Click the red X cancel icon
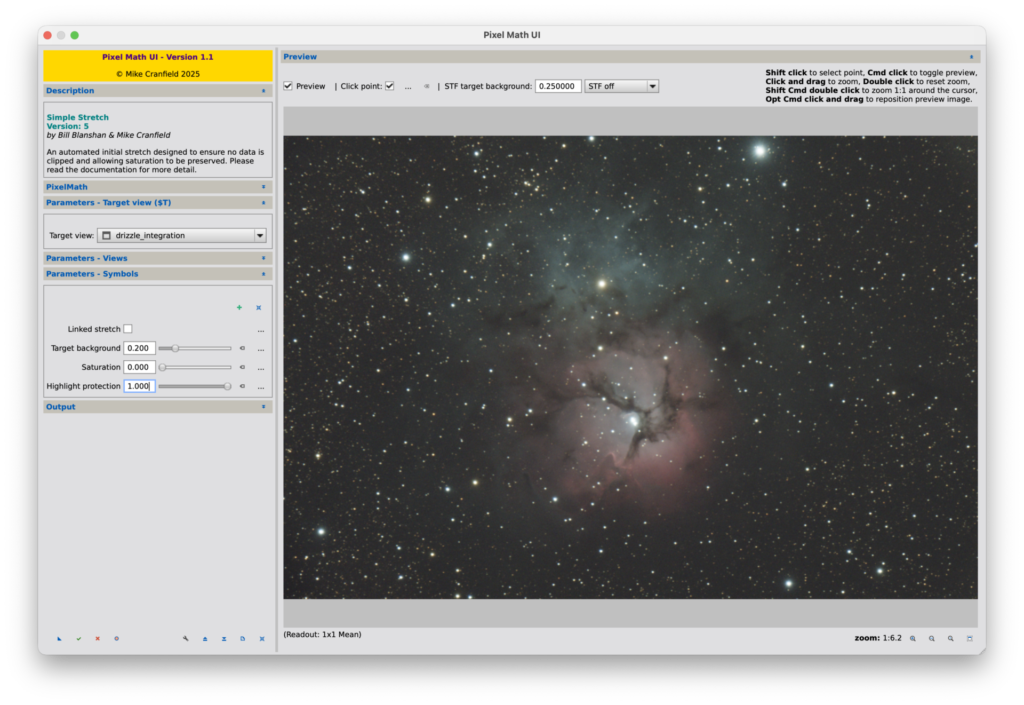Image resolution: width=1024 pixels, height=705 pixels. coord(97,638)
